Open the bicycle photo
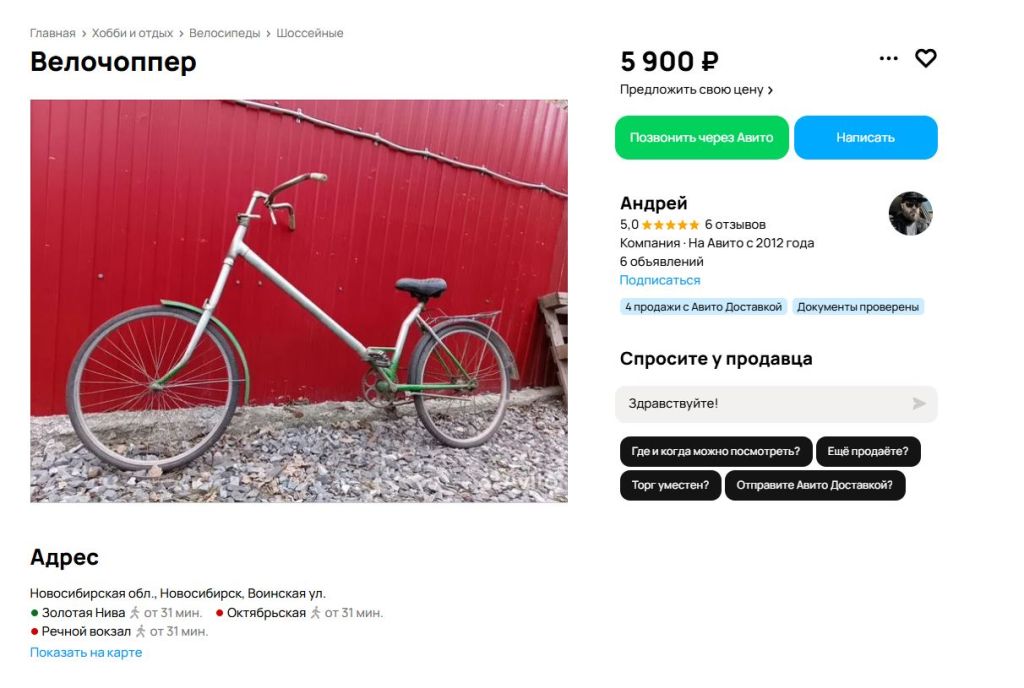Screen dimensions: 1024x688 pyautogui.click(x=298, y=300)
